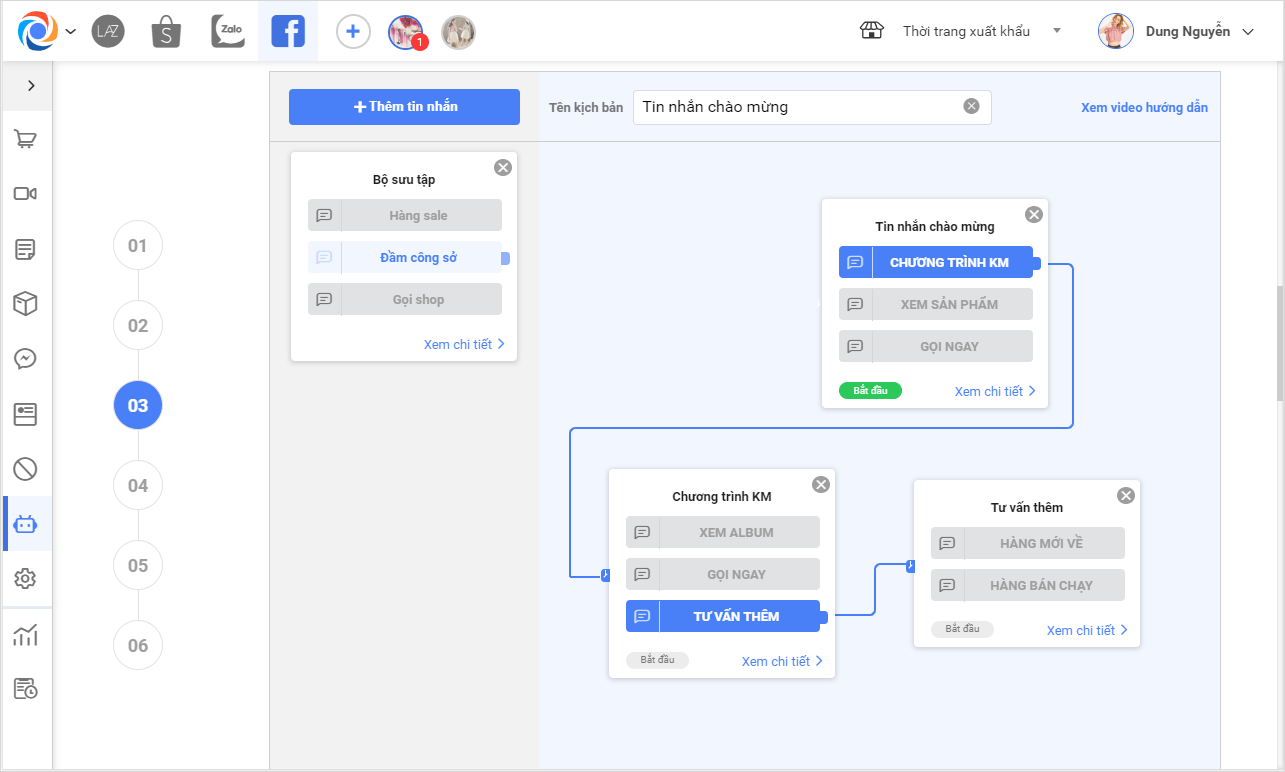
Task: Open the video camera sidebar icon
Action: pyautogui.click(x=26, y=194)
